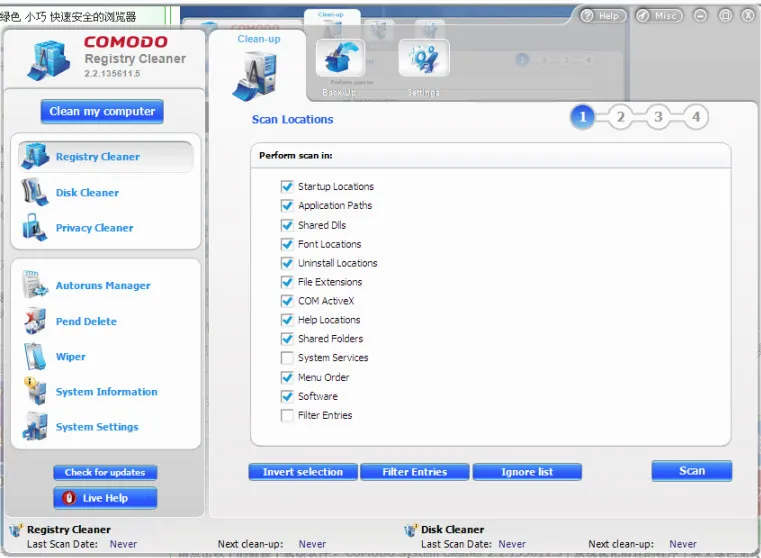761x558 pixels.
Task: Open the Ignore list button
Action: [527, 472]
